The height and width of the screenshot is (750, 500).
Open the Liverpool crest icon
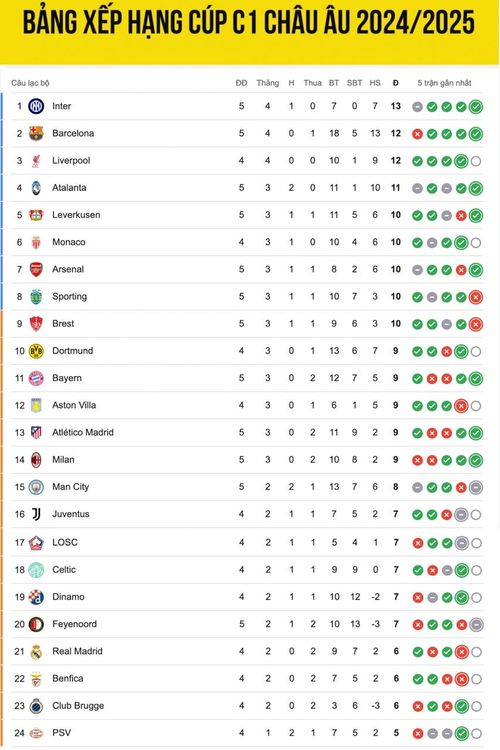point(36,161)
